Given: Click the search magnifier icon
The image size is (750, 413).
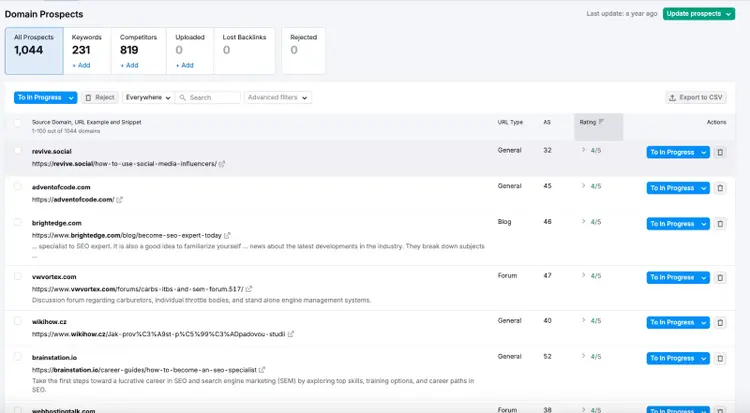Looking at the screenshot, I should tap(182, 98).
